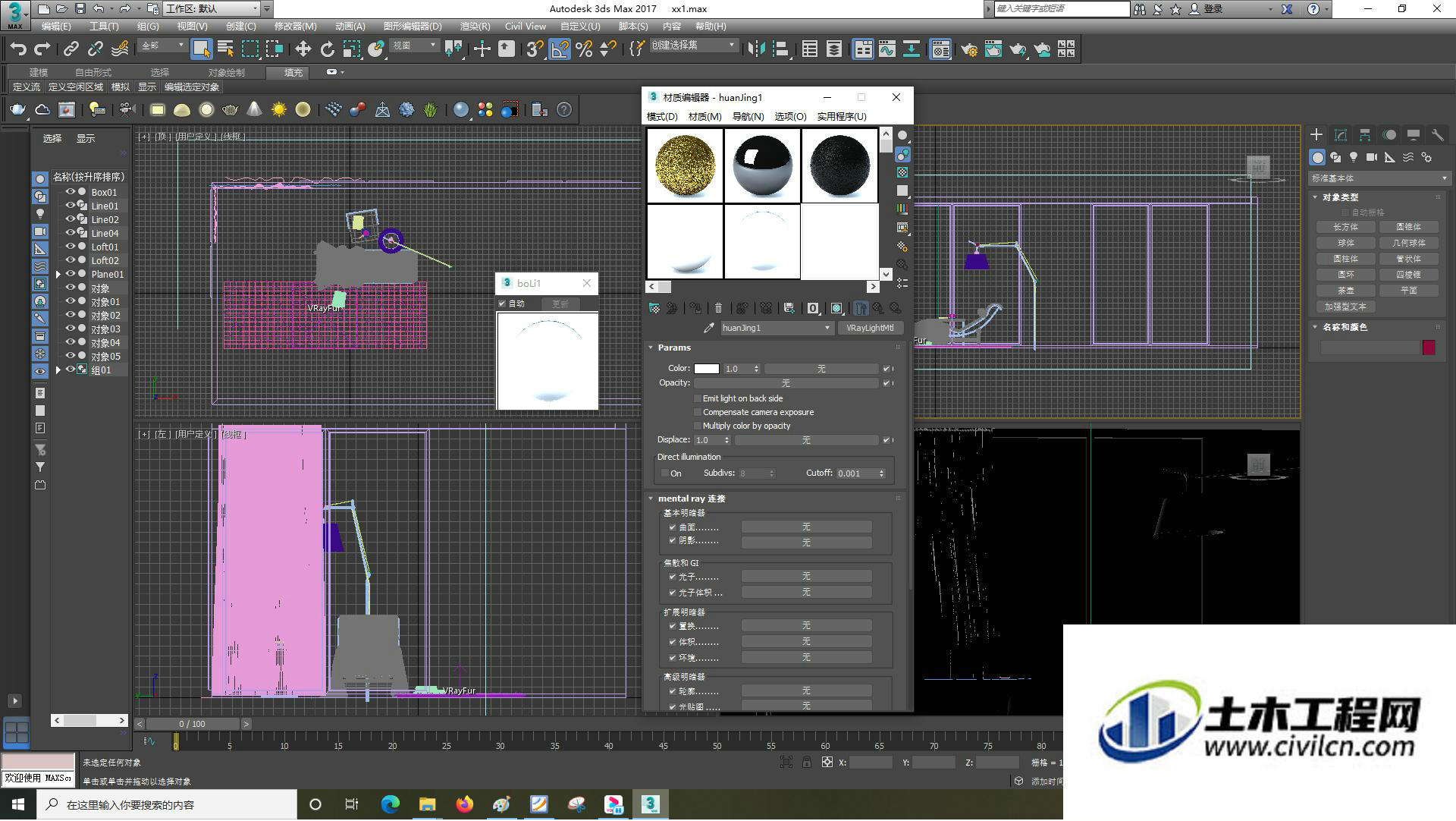Image resolution: width=1456 pixels, height=821 pixels.
Task: Select Lights category in Create panel
Action: coord(1354,158)
